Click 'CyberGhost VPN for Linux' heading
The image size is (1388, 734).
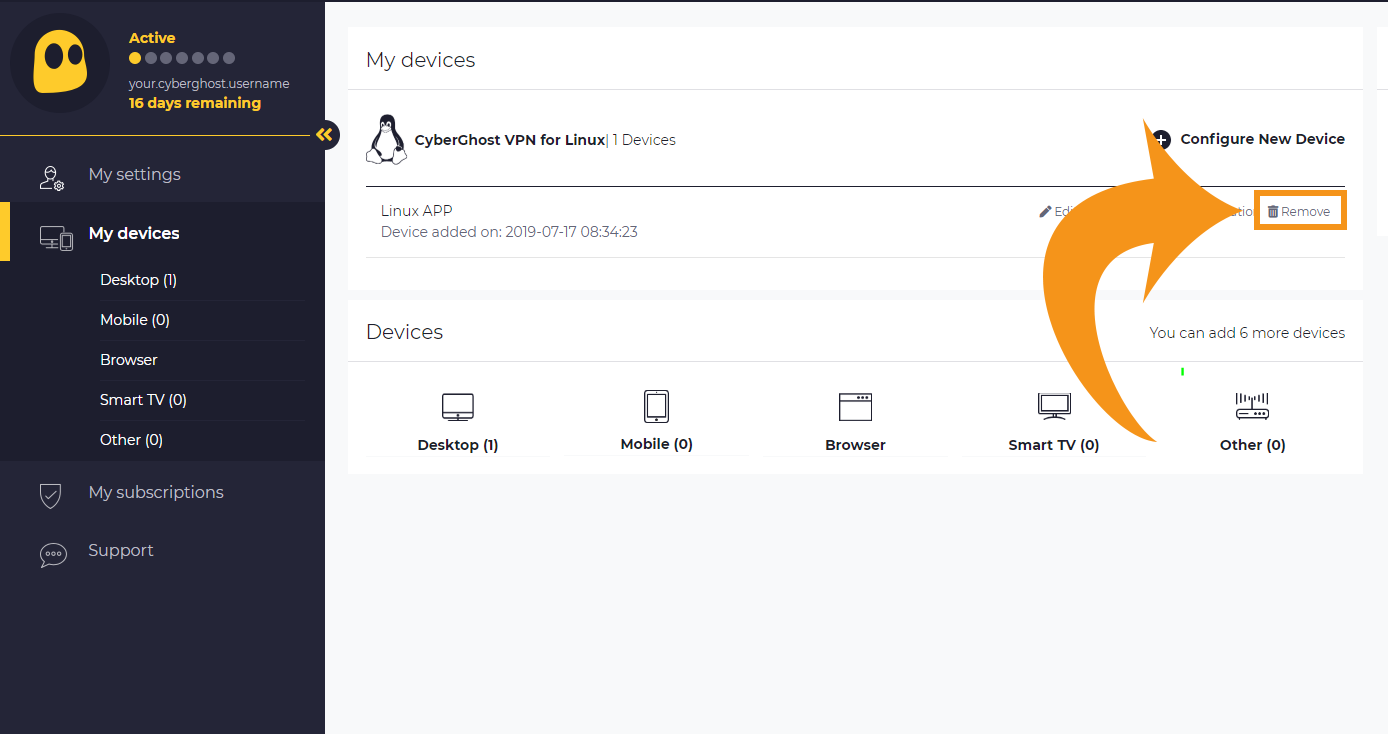[510, 140]
